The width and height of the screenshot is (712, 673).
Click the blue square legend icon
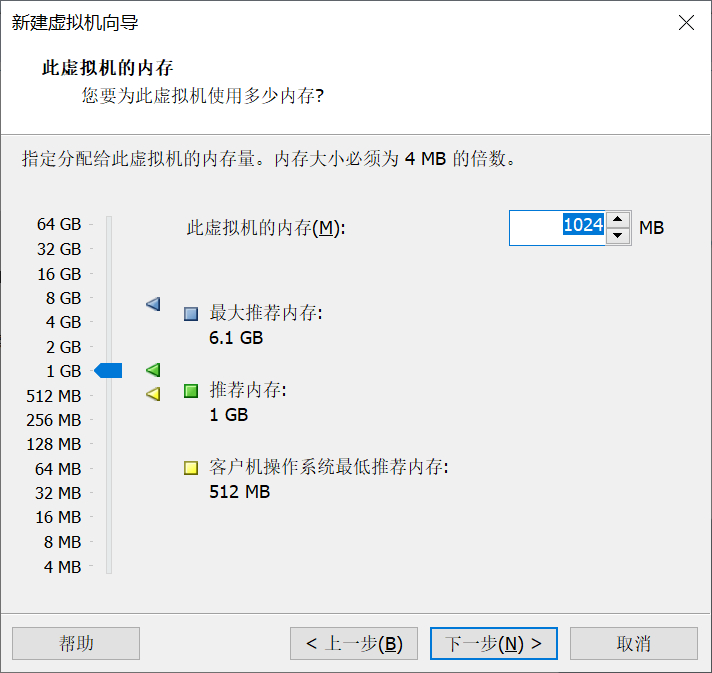[x=191, y=314]
